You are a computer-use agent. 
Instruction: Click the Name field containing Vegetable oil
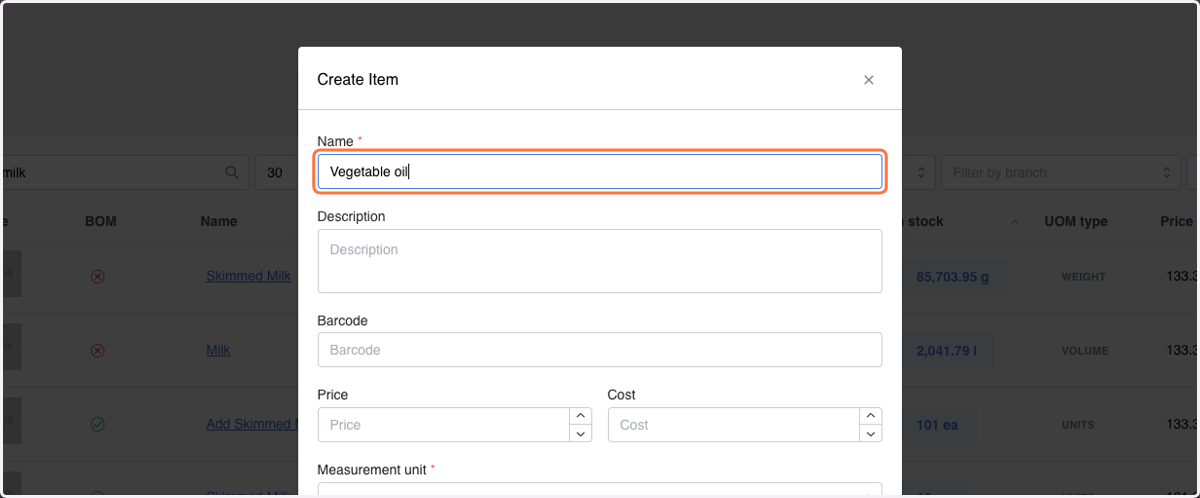tap(600, 172)
